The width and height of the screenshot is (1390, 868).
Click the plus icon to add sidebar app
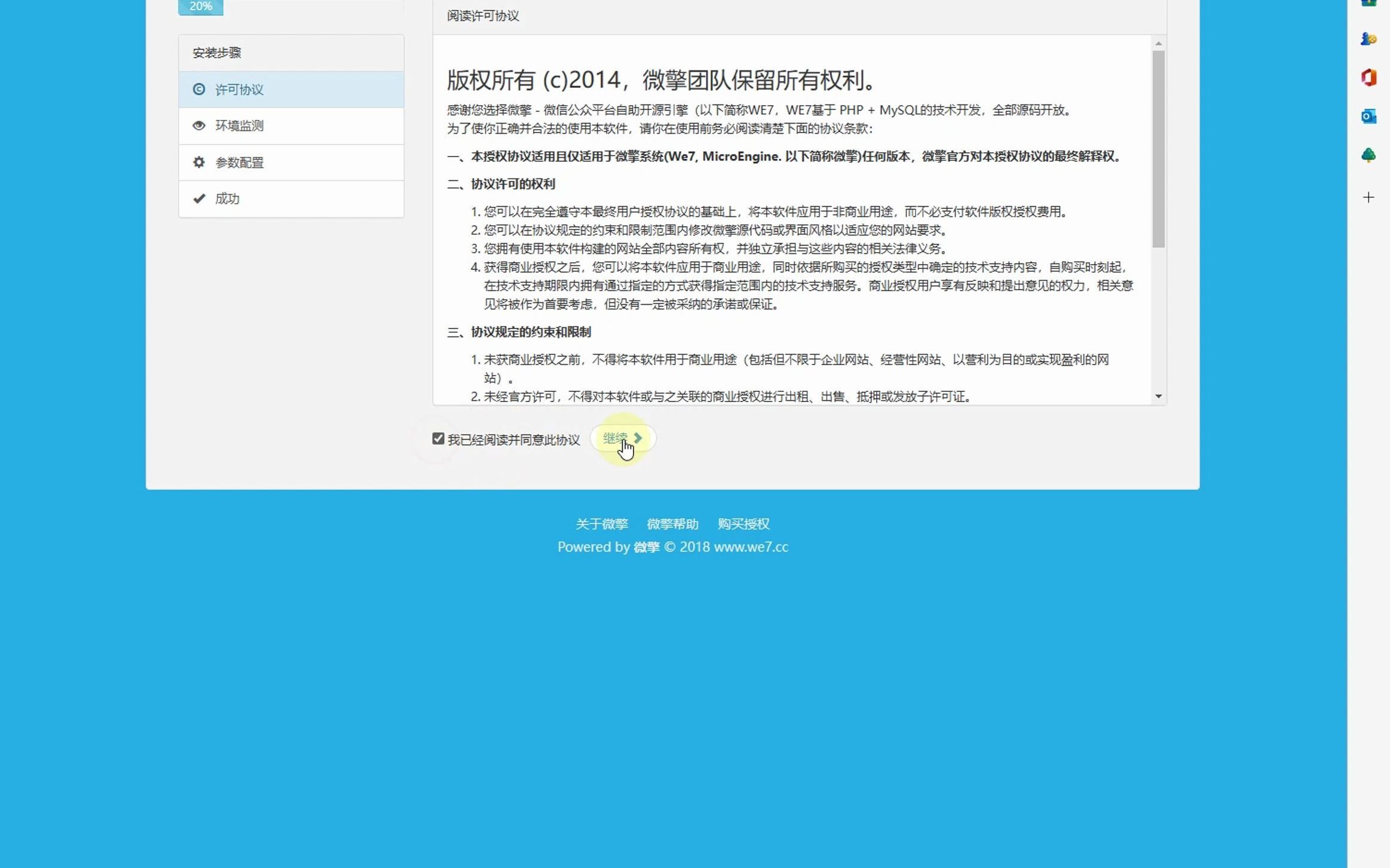pyautogui.click(x=1368, y=198)
